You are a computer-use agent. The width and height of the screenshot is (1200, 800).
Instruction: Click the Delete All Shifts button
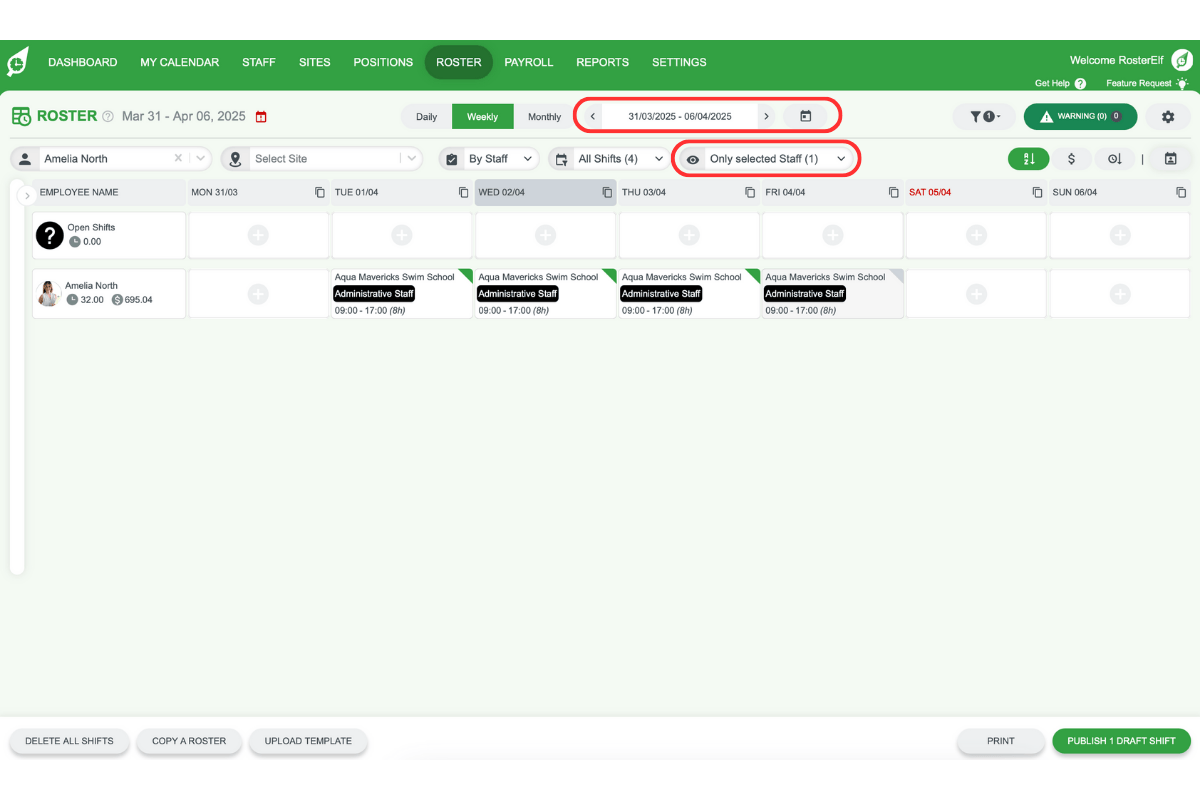69,741
